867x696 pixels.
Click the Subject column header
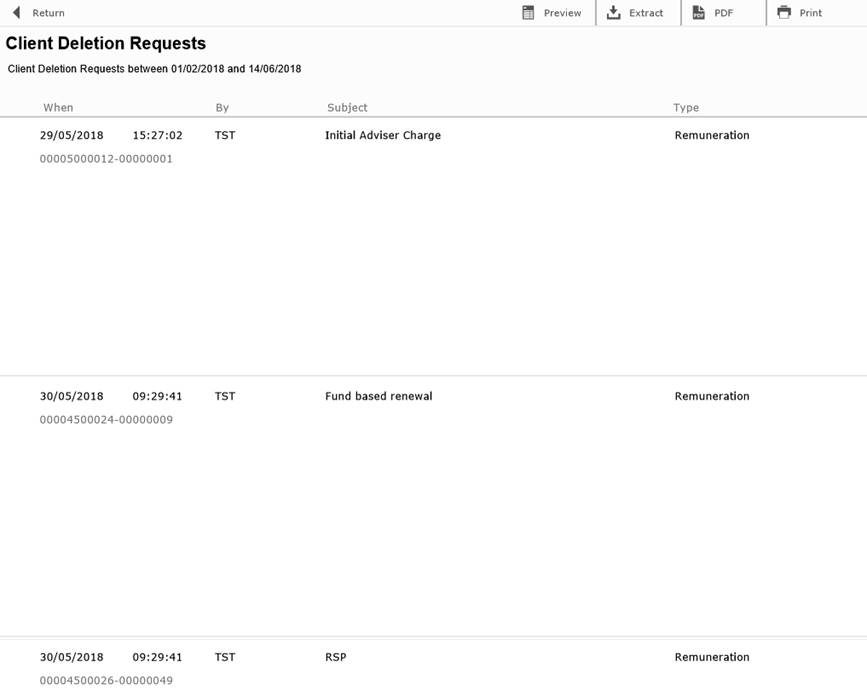click(347, 108)
